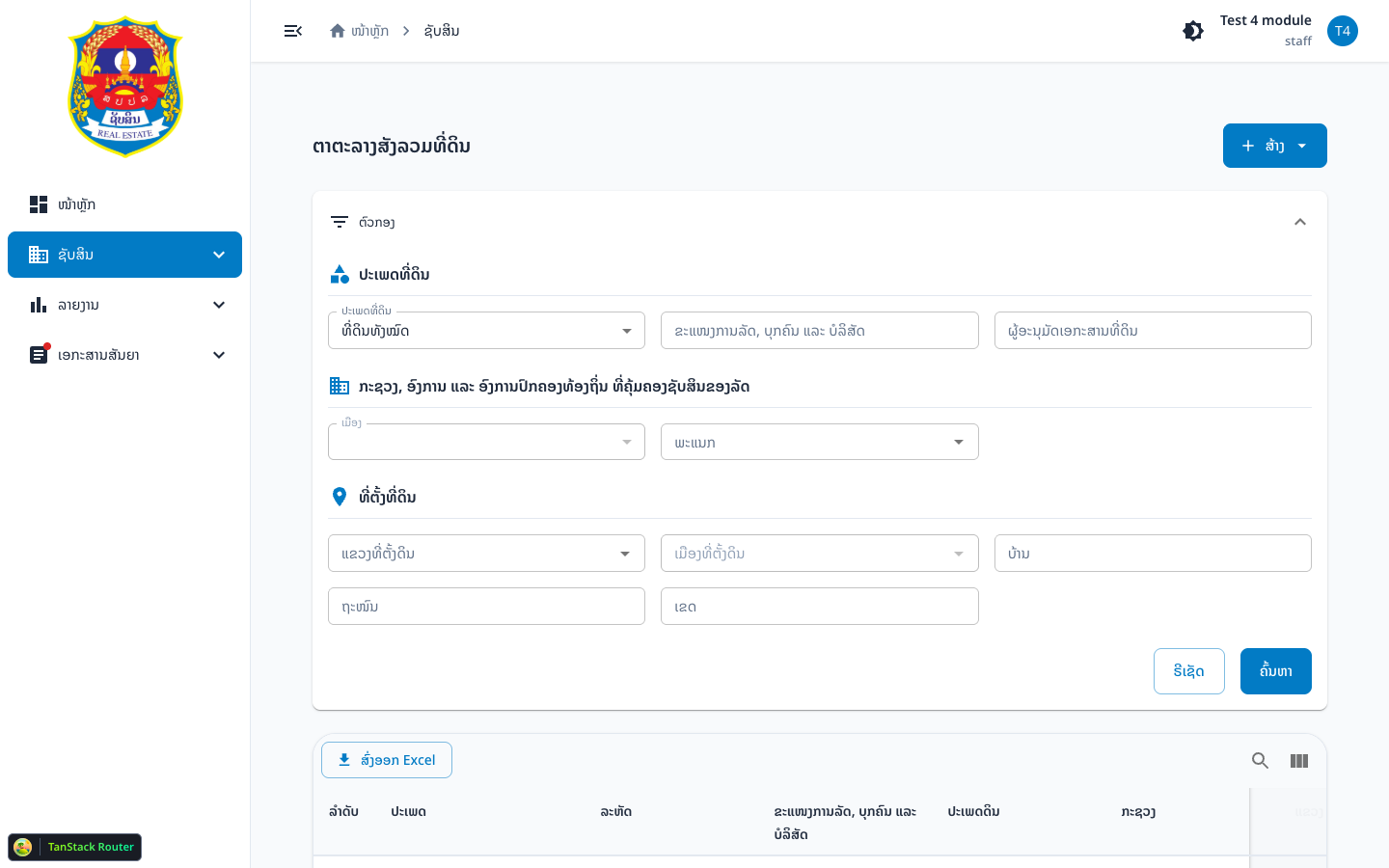Open the create button dropdown arrow
The width and height of the screenshot is (1389, 868).
click(x=1302, y=146)
